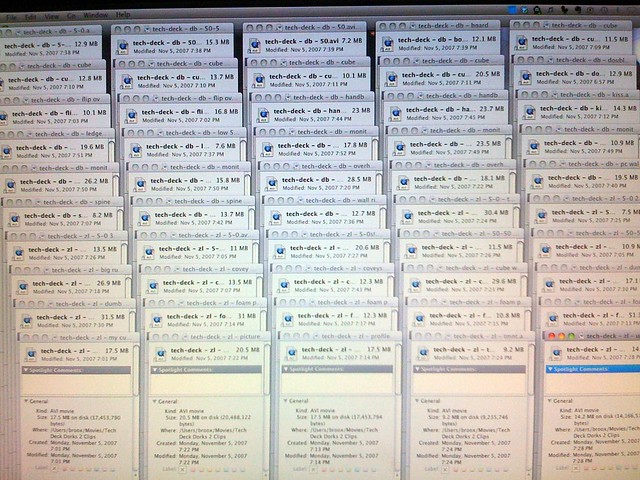Viewport: 640px width, 480px height.
Task: Open the Go menu
Action: pos(71,16)
